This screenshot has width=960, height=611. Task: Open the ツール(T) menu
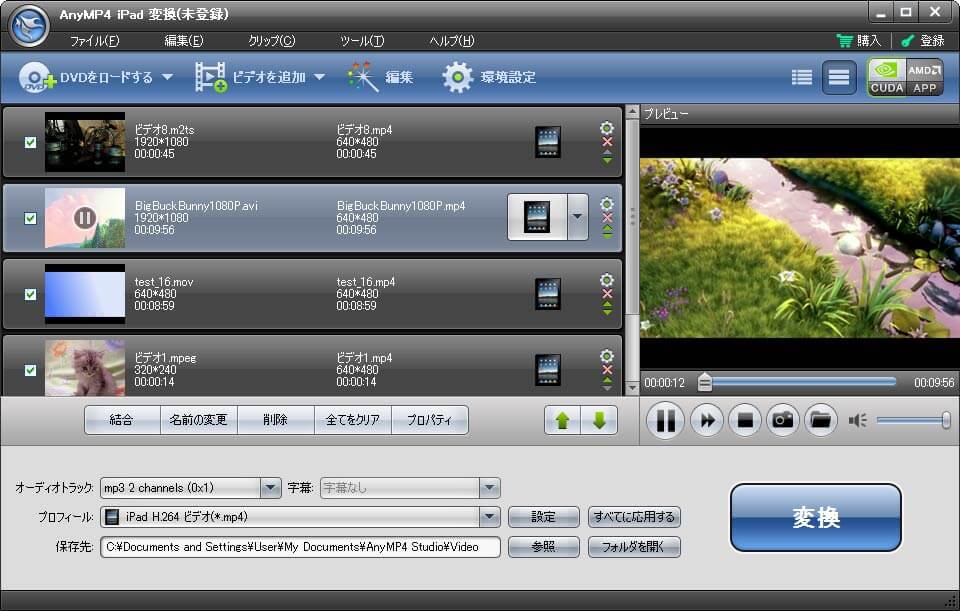[362, 41]
